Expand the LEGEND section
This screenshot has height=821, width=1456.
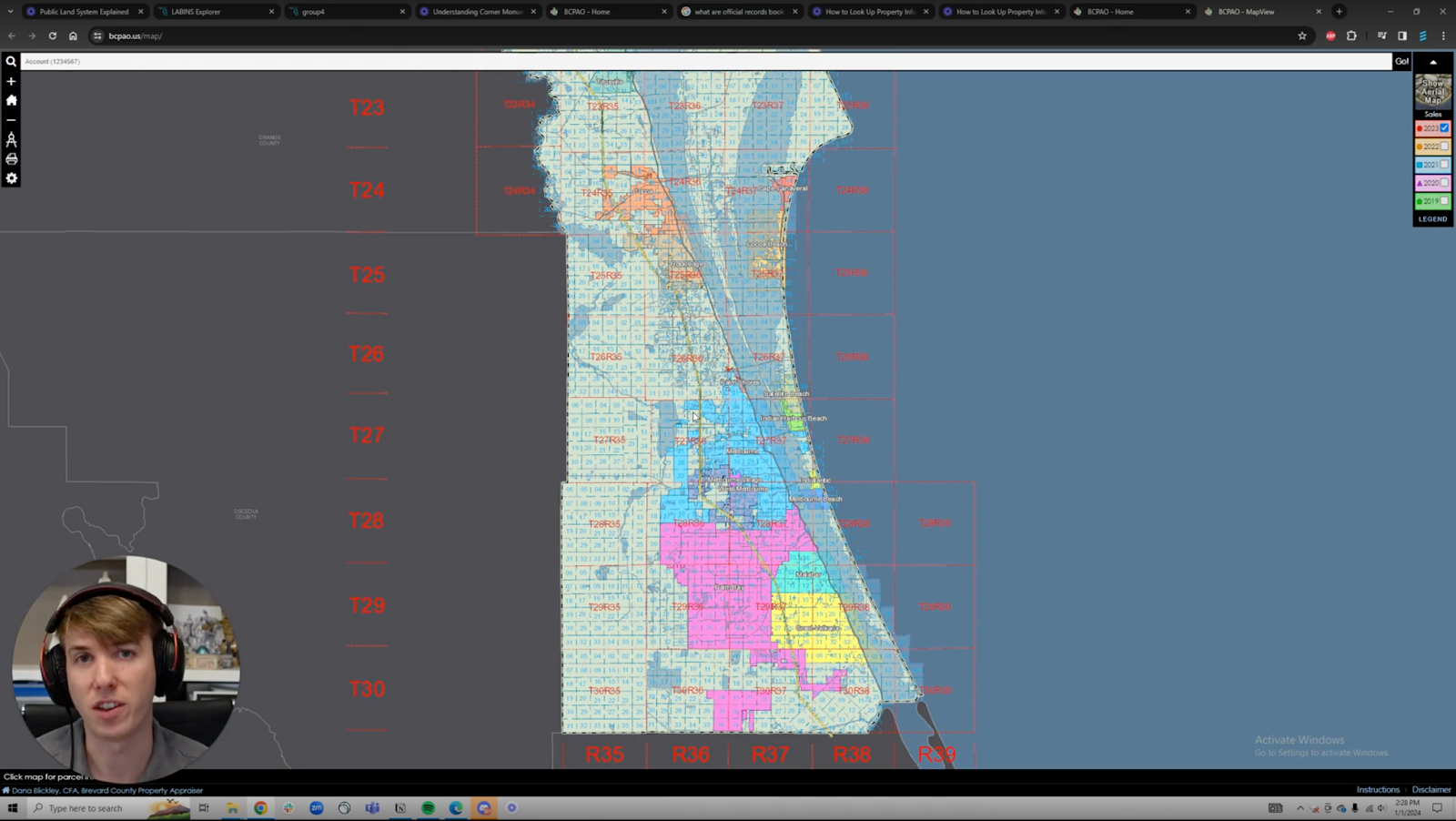1432,219
